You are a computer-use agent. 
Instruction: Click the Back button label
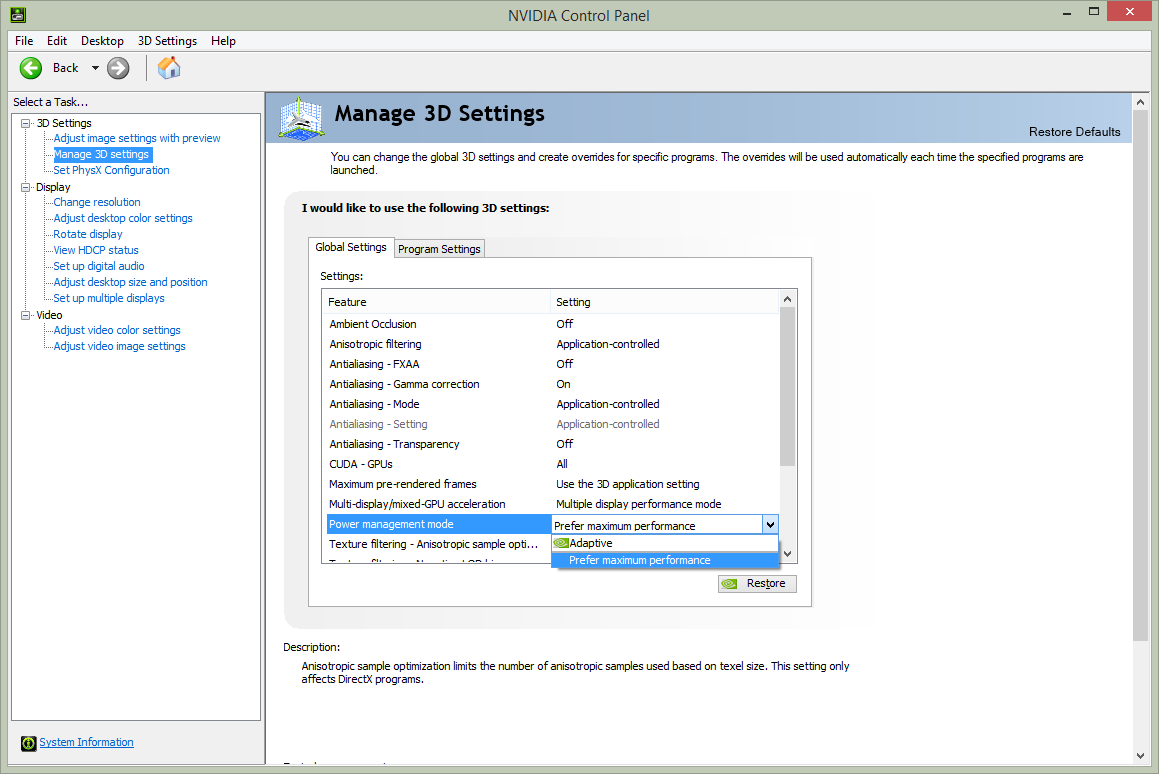[x=65, y=68]
